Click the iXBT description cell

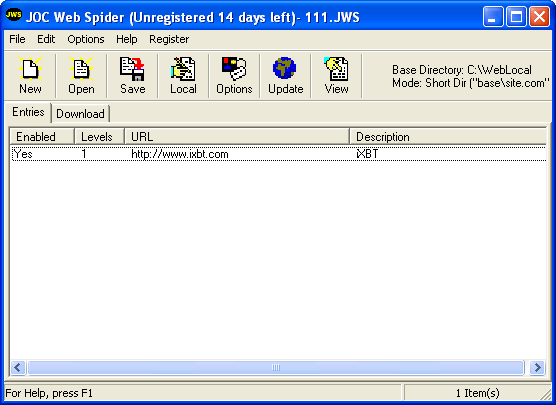point(367,154)
